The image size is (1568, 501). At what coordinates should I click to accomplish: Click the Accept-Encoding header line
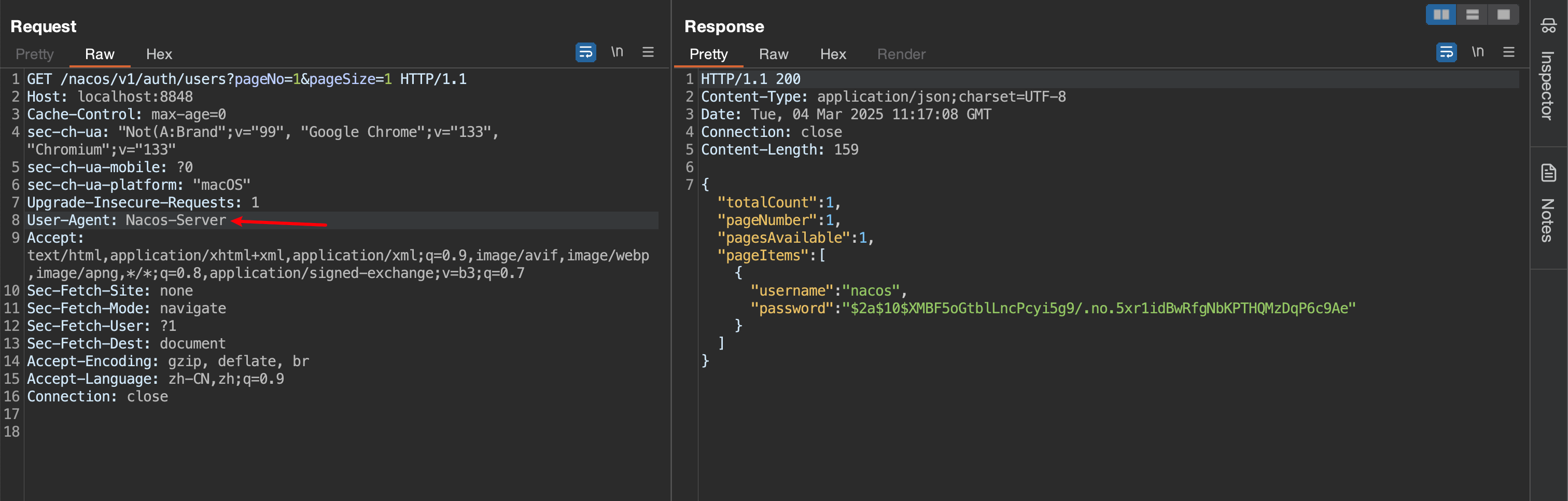click(168, 361)
